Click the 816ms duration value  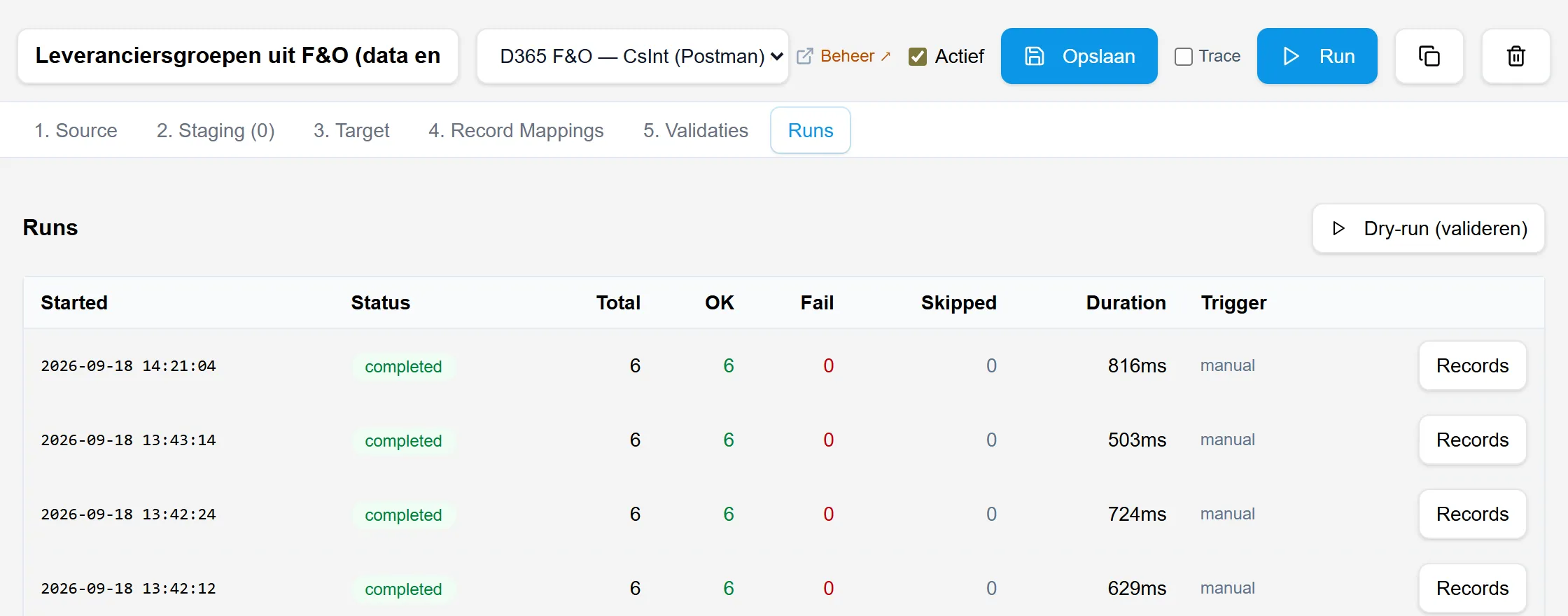tap(1137, 365)
